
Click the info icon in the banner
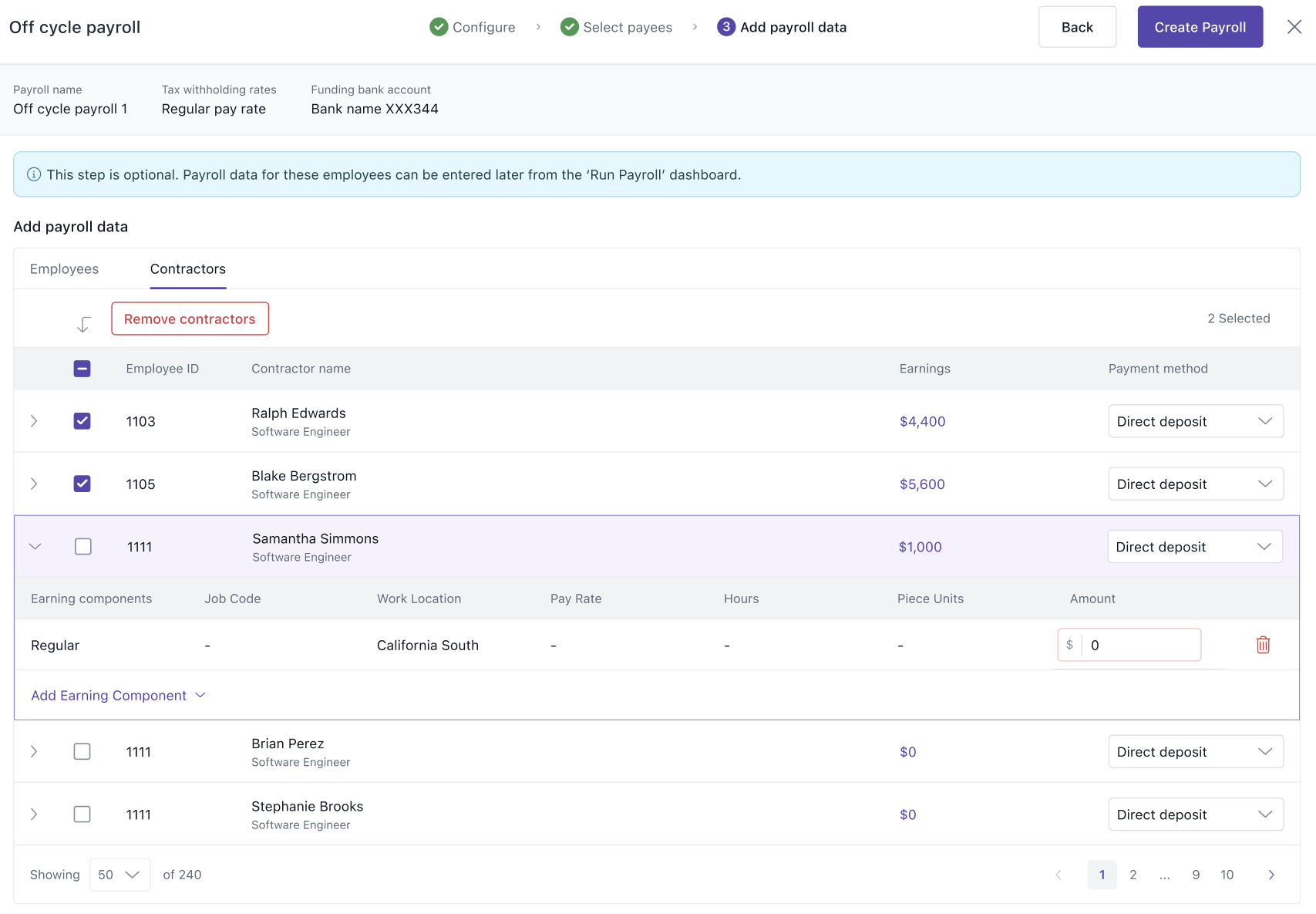(34, 174)
